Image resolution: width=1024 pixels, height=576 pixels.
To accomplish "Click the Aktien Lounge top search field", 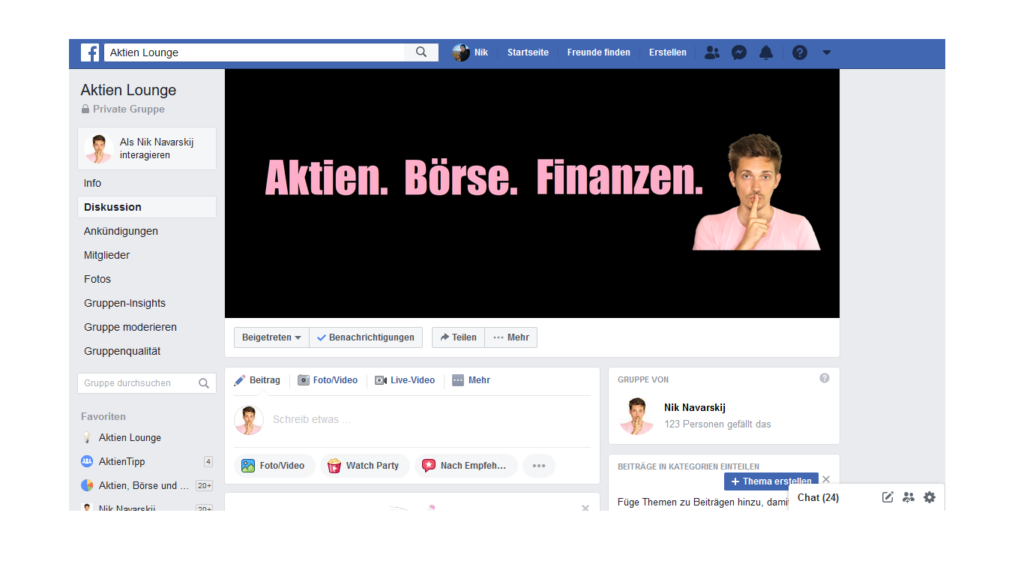I will point(255,52).
